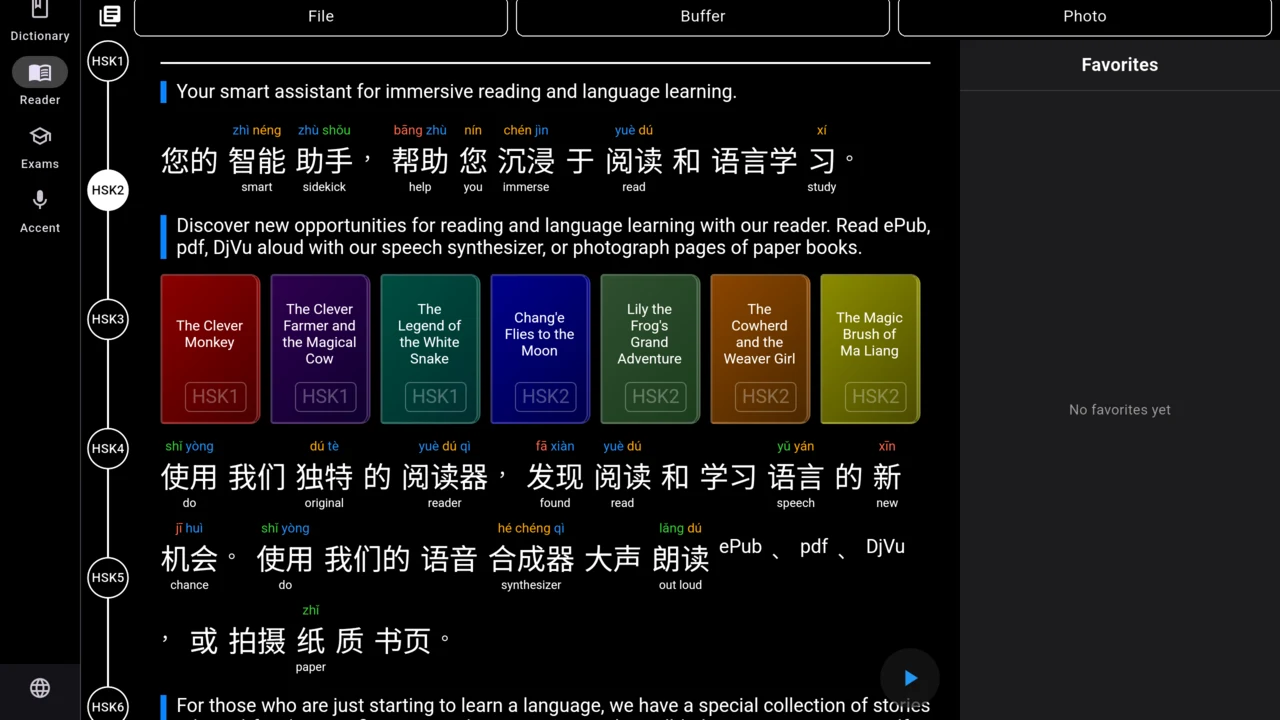Switch to the Buffer tab
Viewport: 1280px width, 720px height.
(703, 17)
